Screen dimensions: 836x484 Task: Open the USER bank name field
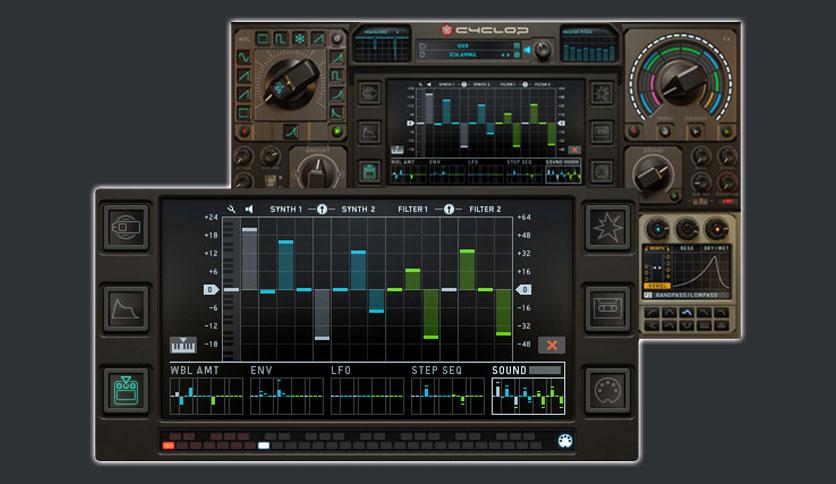click(x=463, y=46)
